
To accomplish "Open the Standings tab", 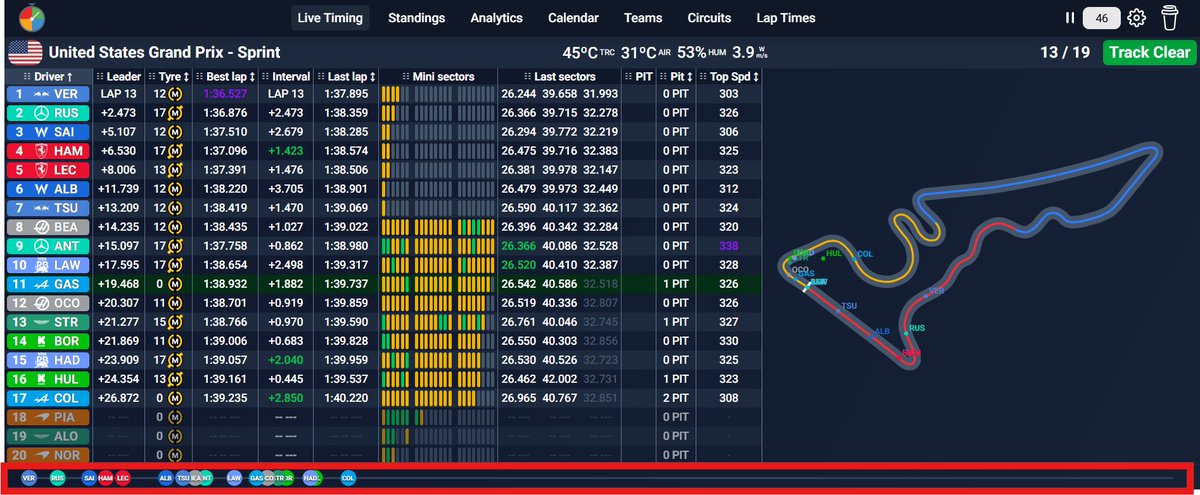I will tap(417, 18).
